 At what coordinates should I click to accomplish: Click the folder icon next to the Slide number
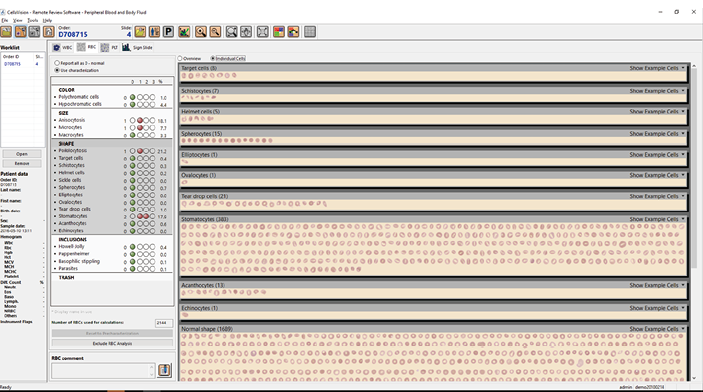pyautogui.click(x=140, y=31)
